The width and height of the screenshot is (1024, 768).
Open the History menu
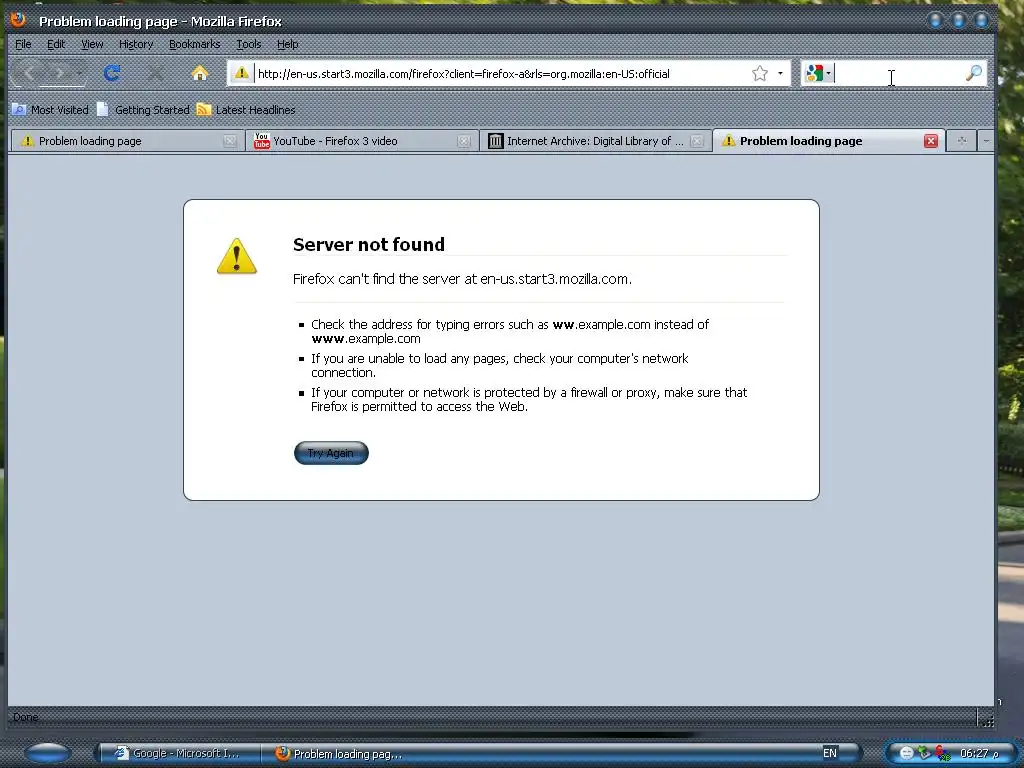(136, 44)
